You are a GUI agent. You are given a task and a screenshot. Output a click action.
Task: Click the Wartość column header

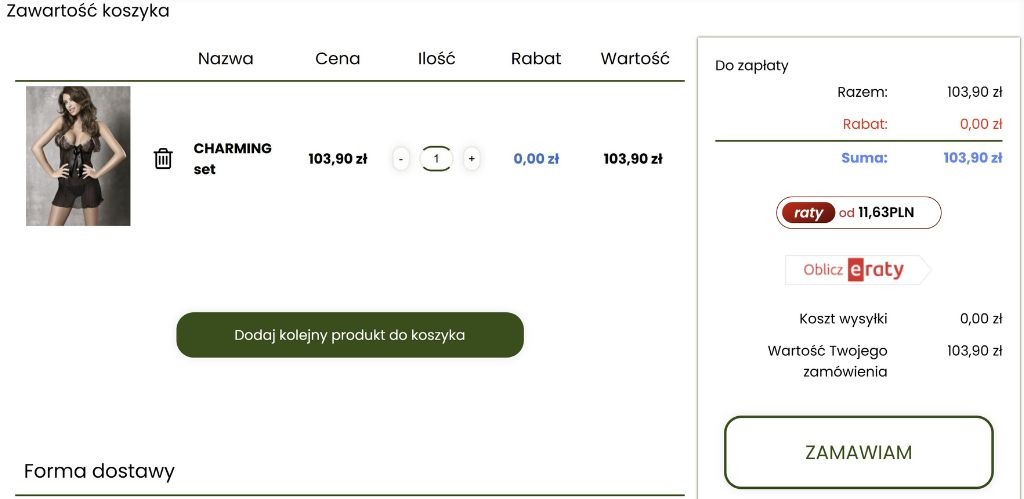point(635,59)
